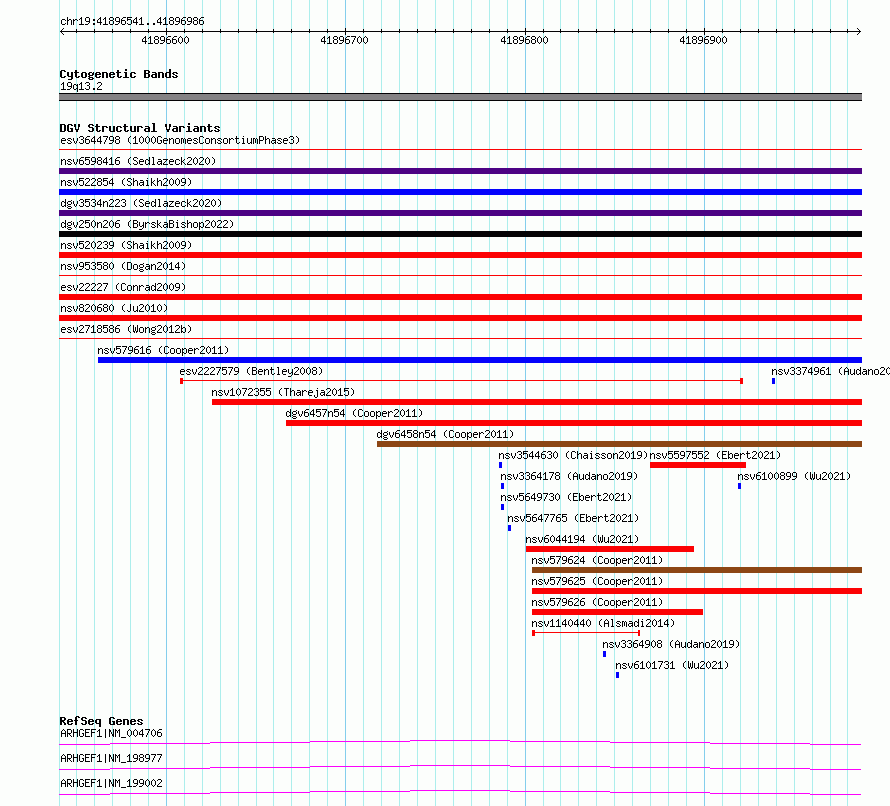Viewport: 890px width, 806px height.
Task: Open variant nsv579625 (Cooper2011)
Action: (x=597, y=581)
